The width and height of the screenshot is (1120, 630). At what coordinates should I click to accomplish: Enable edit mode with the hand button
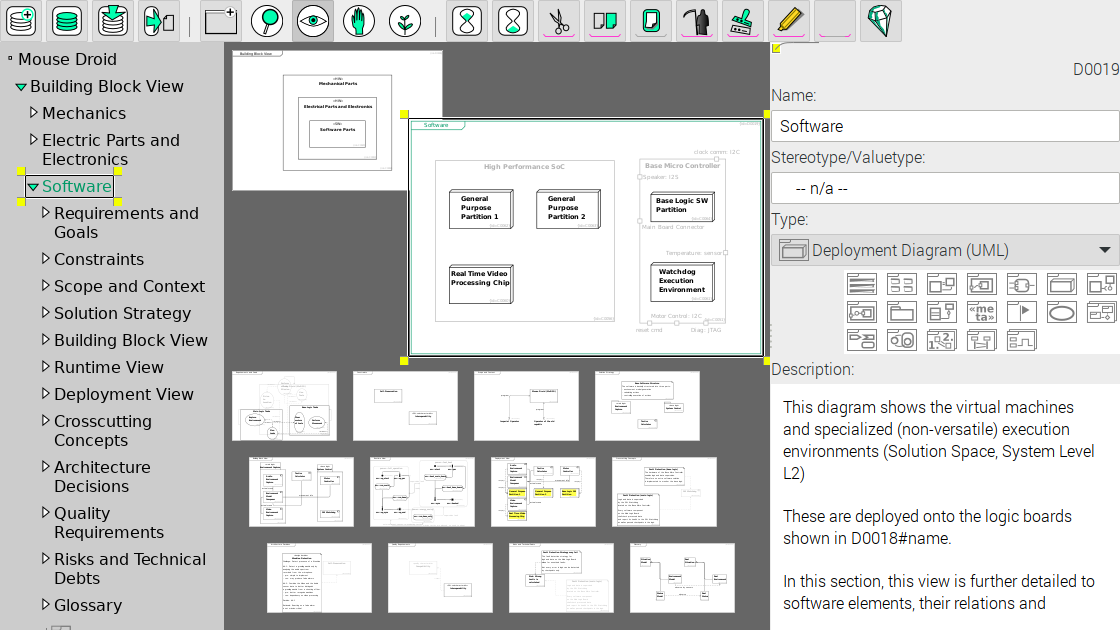(x=359, y=20)
